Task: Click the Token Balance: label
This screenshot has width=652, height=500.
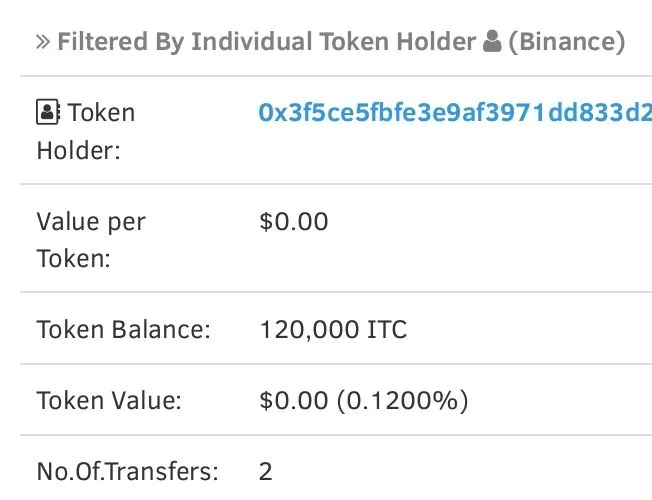Action: [123, 329]
